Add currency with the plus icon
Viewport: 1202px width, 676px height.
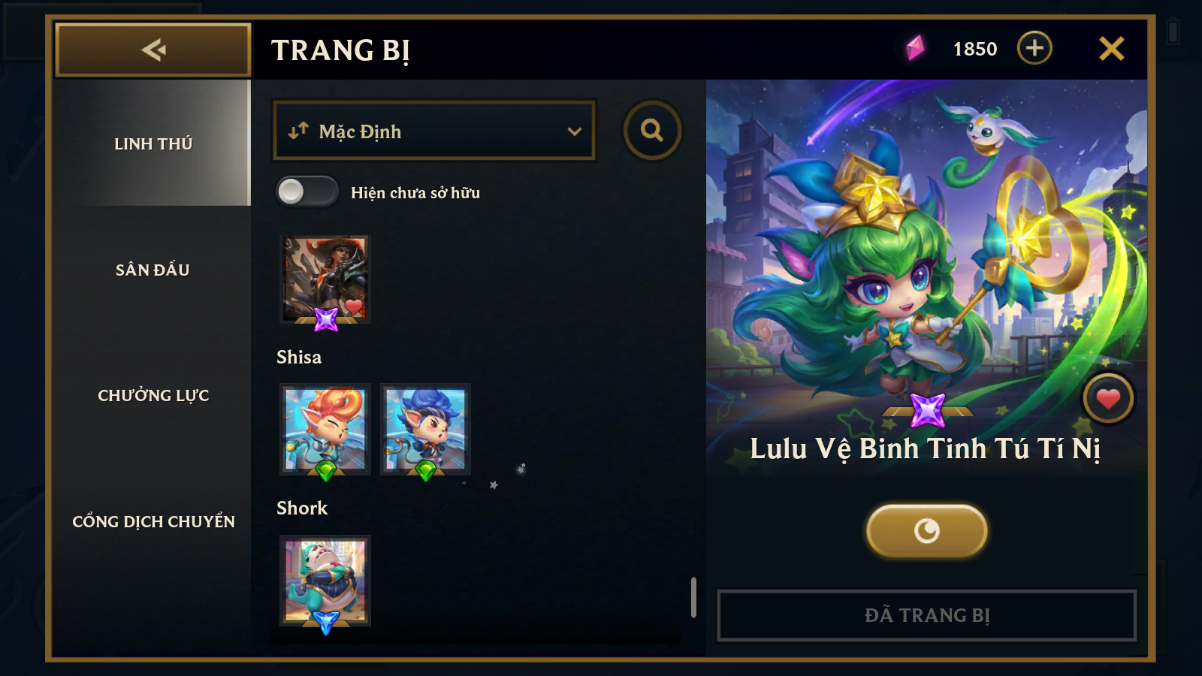point(1035,47)
